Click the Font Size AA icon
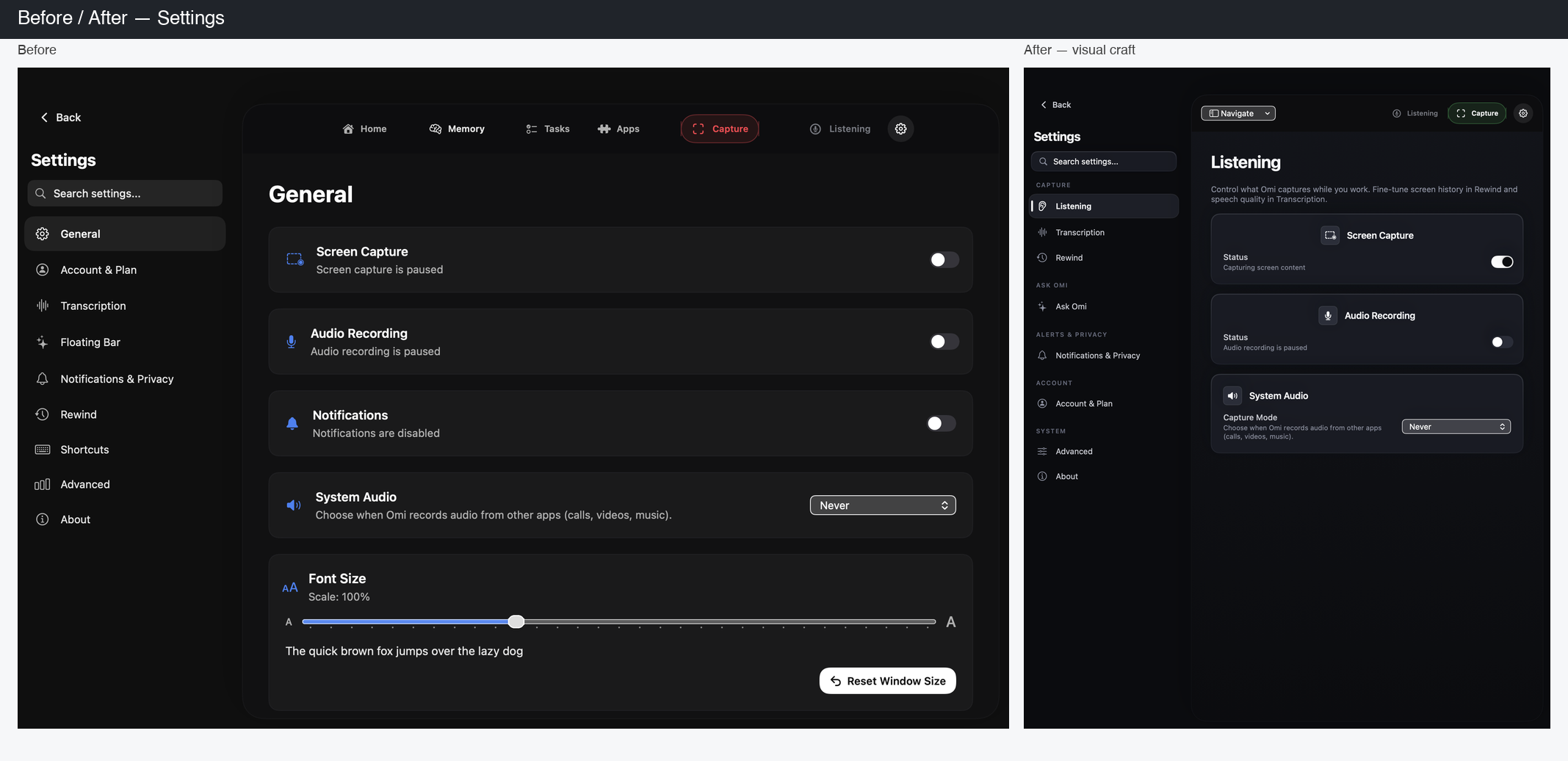The height and width of the screenshot is (761, 1568). tap(290, 588)
